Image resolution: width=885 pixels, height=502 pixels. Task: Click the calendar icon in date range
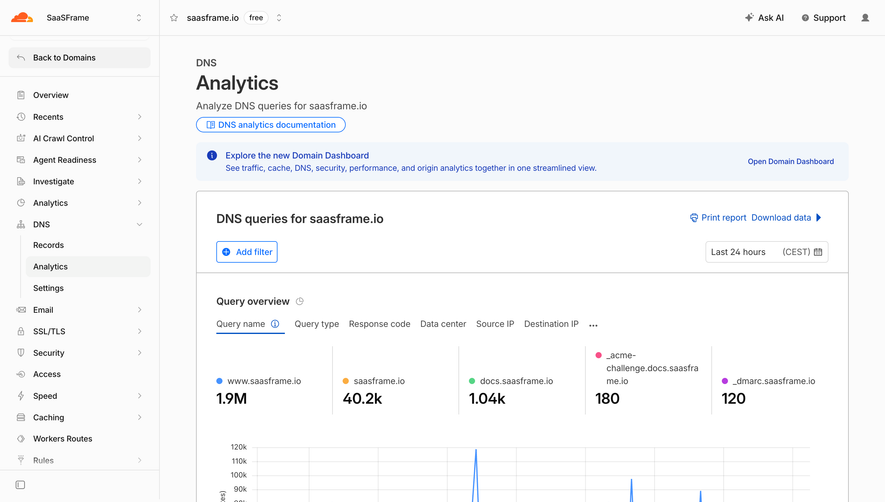(818, 252)
